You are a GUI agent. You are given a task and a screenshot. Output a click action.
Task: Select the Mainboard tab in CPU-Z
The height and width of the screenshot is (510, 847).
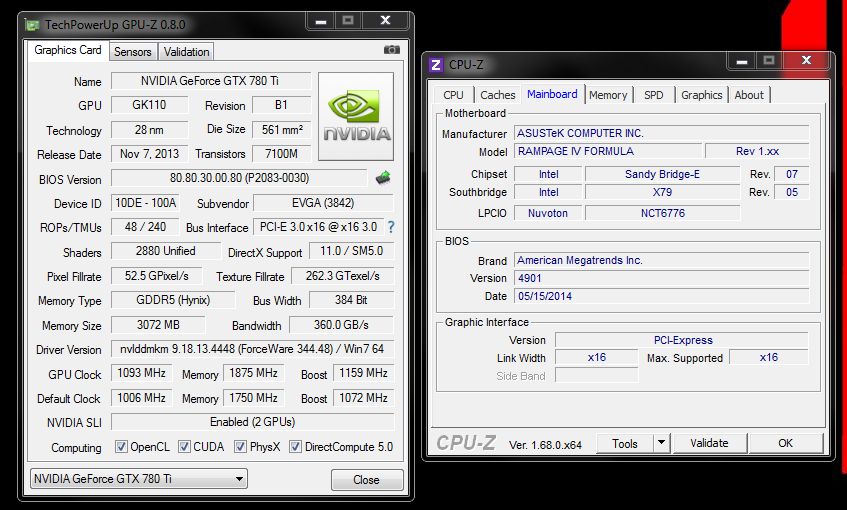552,94
